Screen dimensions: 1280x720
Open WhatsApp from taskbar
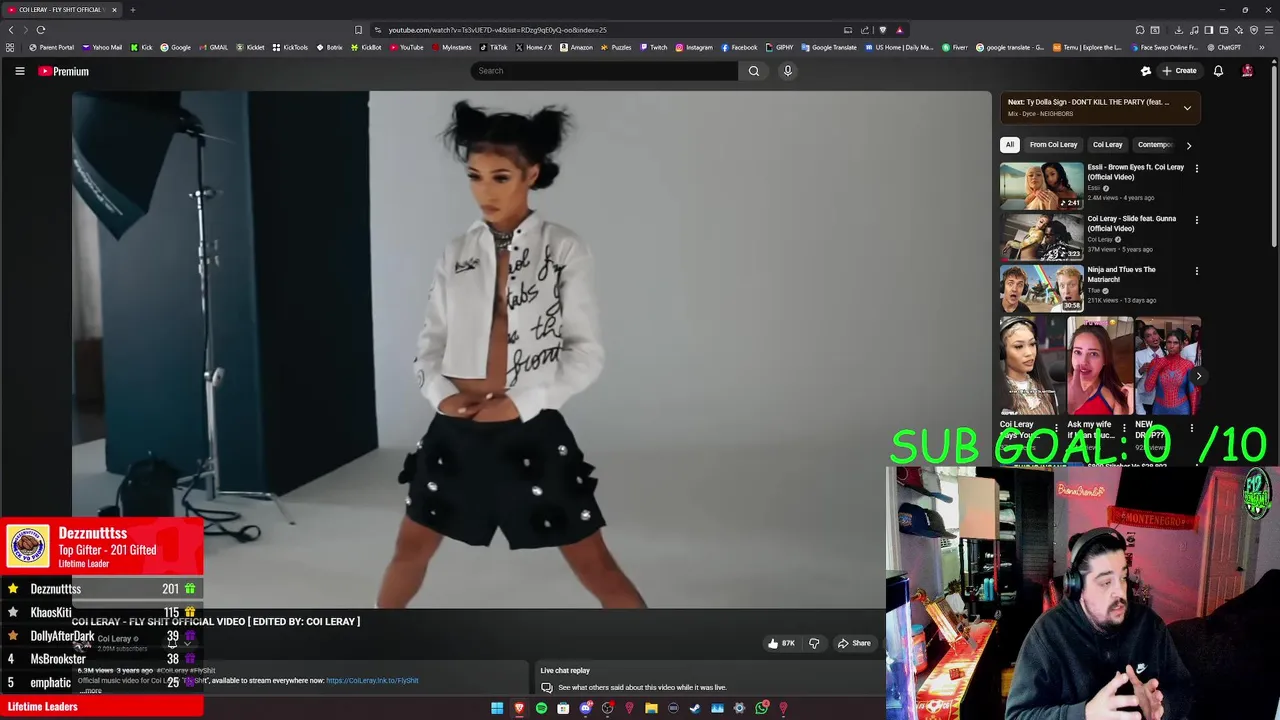coord(761,708)
